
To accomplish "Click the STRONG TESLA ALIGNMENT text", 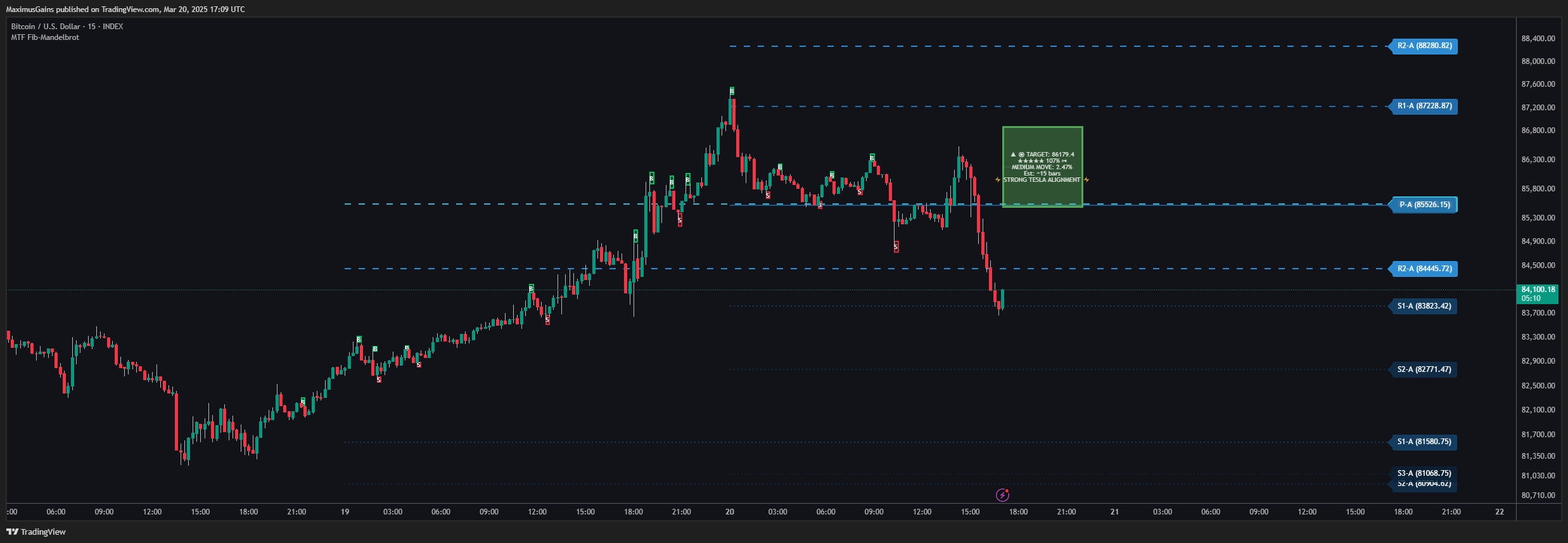I will (x=1042, y=180).
